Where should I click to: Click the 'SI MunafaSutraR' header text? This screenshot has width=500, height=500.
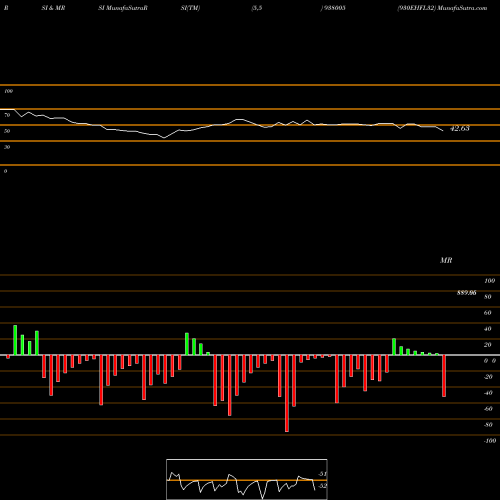[123, 8]
